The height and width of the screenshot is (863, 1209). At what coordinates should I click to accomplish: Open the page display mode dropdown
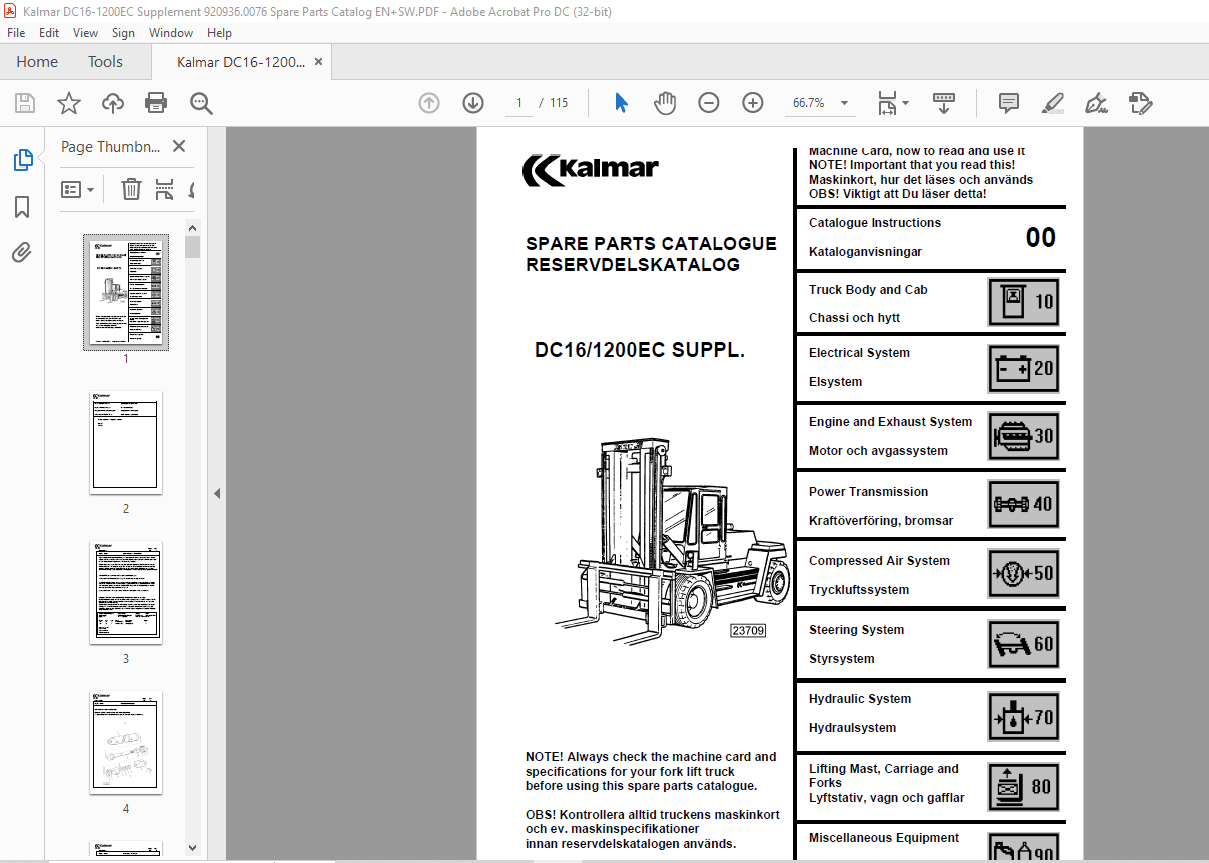(893, 103)
